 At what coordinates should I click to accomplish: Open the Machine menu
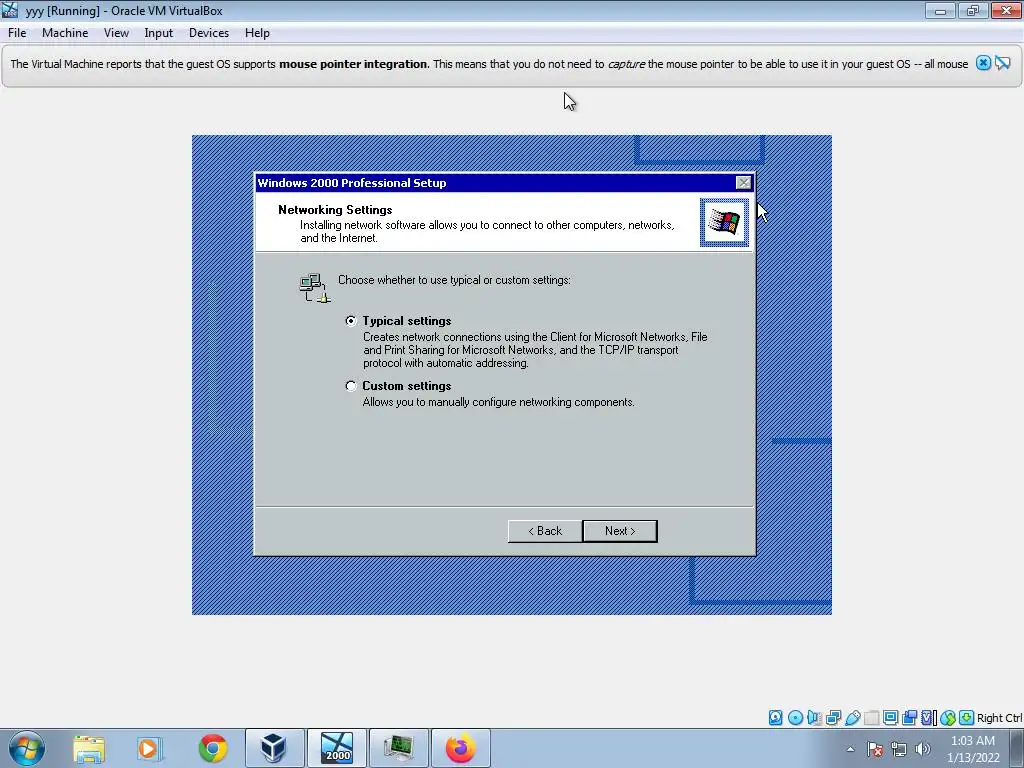tap(65, 33)
